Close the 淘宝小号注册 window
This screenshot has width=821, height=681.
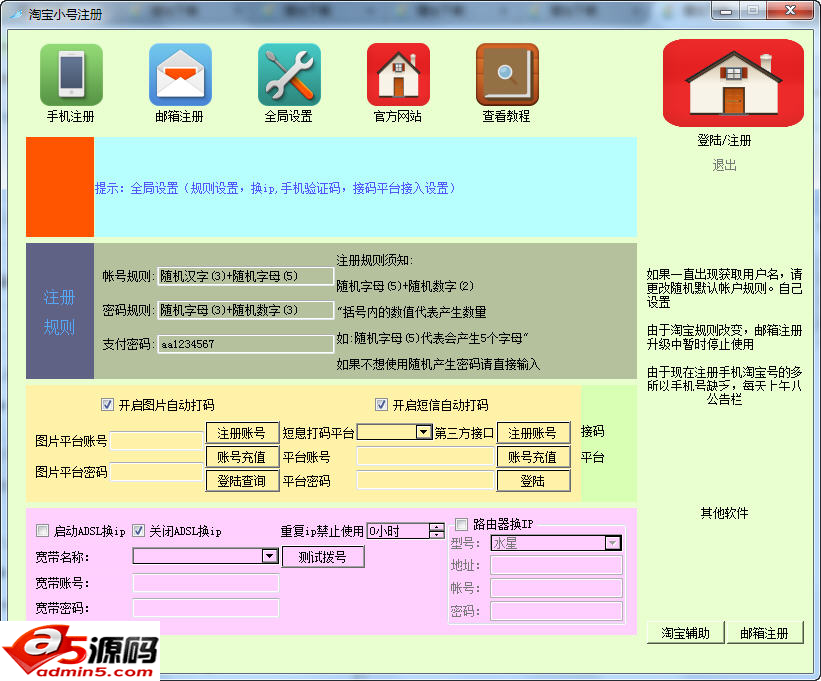point(791,10)
